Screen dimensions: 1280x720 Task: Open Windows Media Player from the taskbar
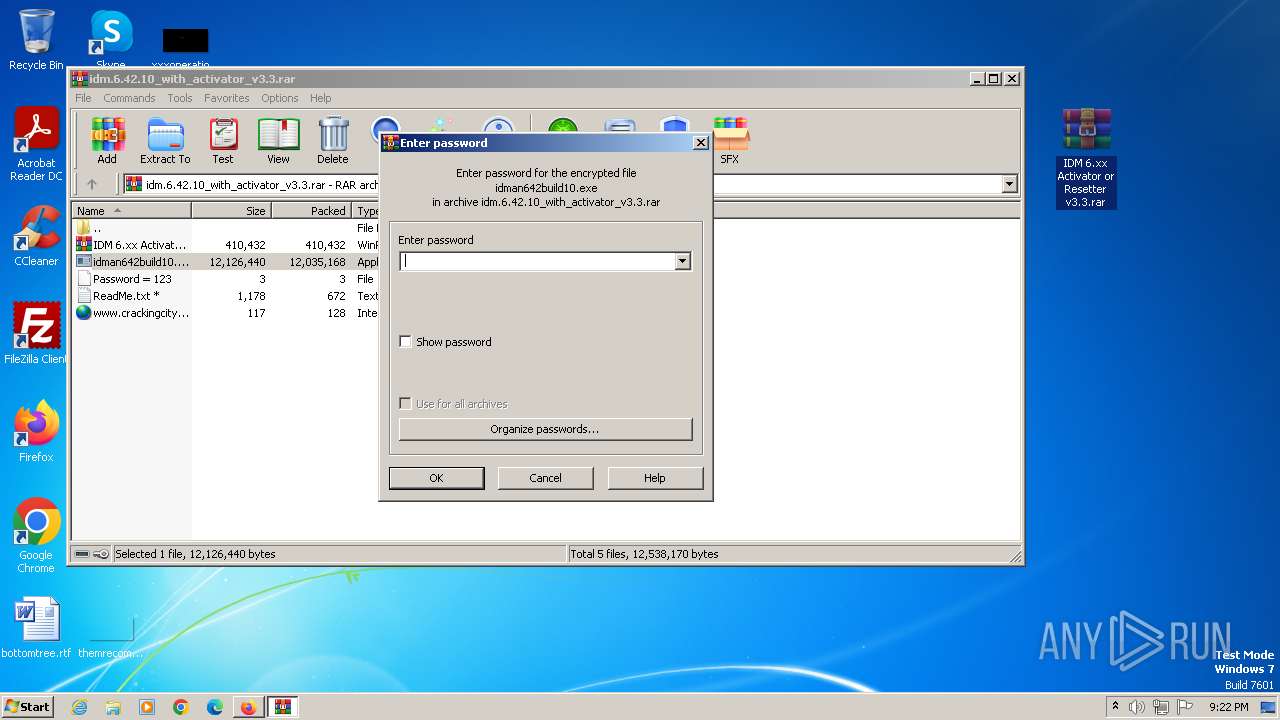click(147, 707)
